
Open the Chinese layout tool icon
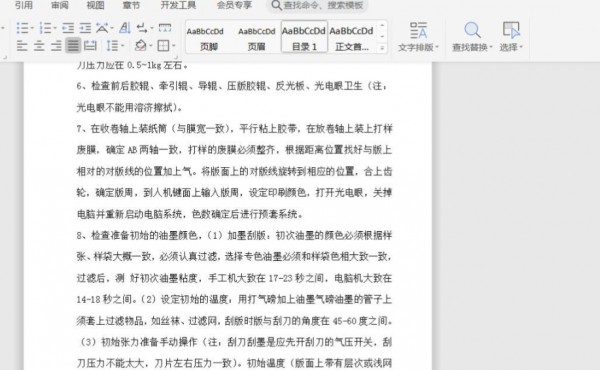pyautogui.click(x=102, y=28)
